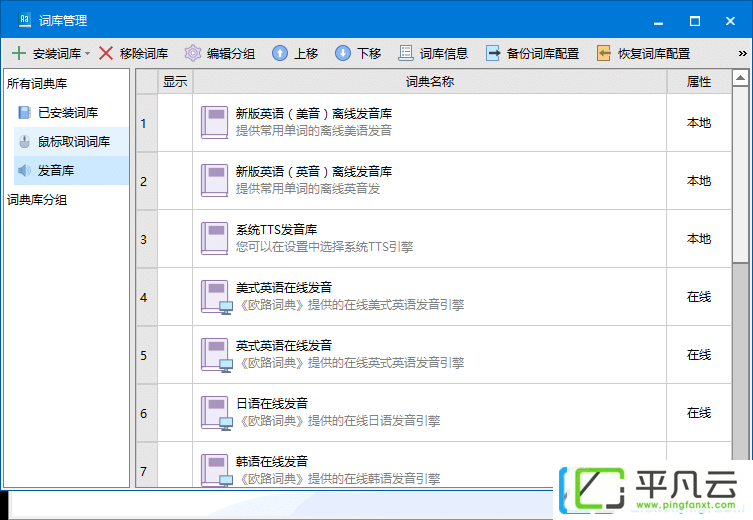Click the 恢复词库配置 restore icon

[x=604, y=53]
